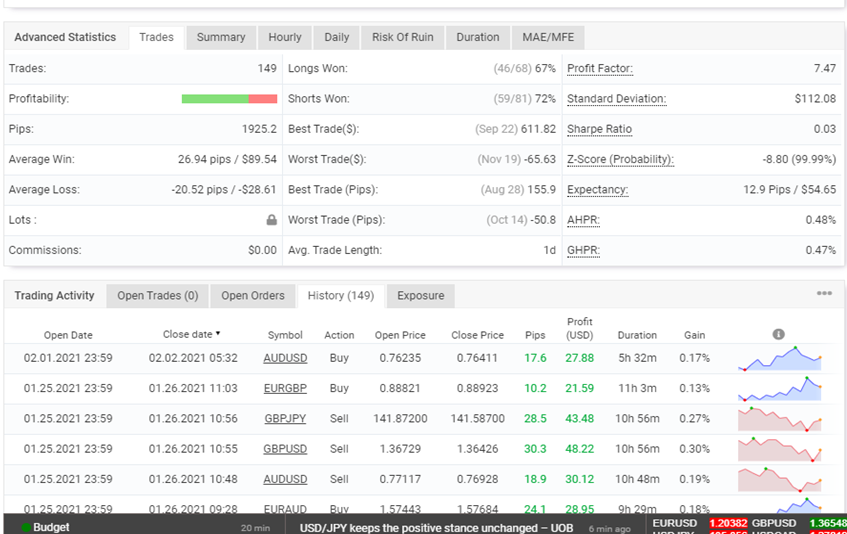Sort by Gain column header
847x534 pixels.
tap(695, 335)
